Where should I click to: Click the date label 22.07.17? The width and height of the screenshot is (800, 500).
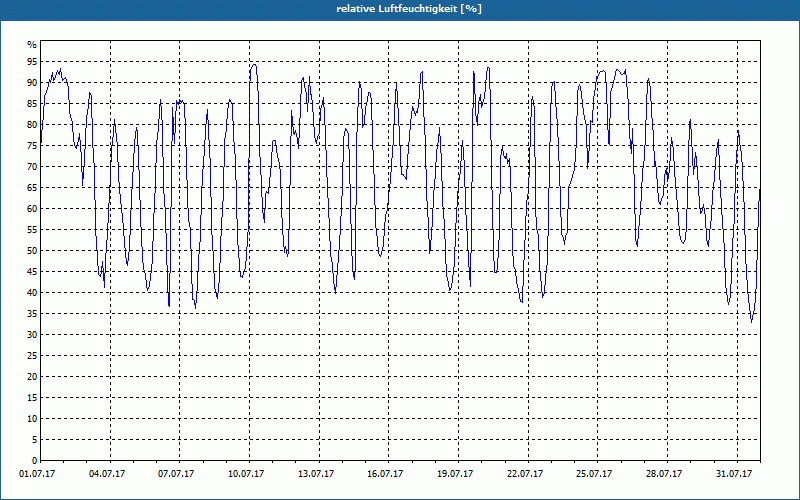[x=525, y=474]
